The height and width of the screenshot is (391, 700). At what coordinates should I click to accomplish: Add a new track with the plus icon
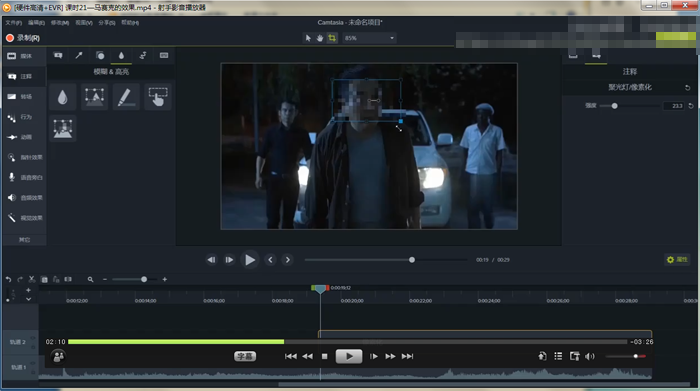[x=29, y=290]
